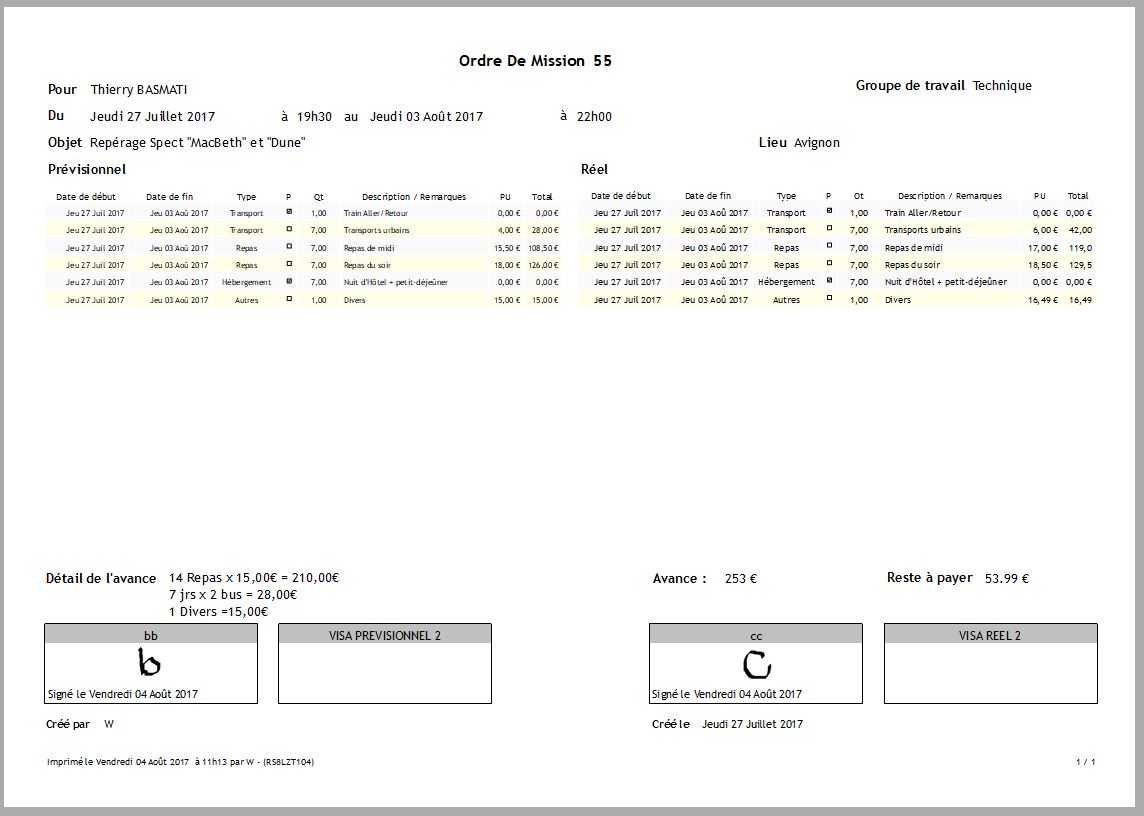
Task: Click the Réel section heading
Action: pos(594,170)
